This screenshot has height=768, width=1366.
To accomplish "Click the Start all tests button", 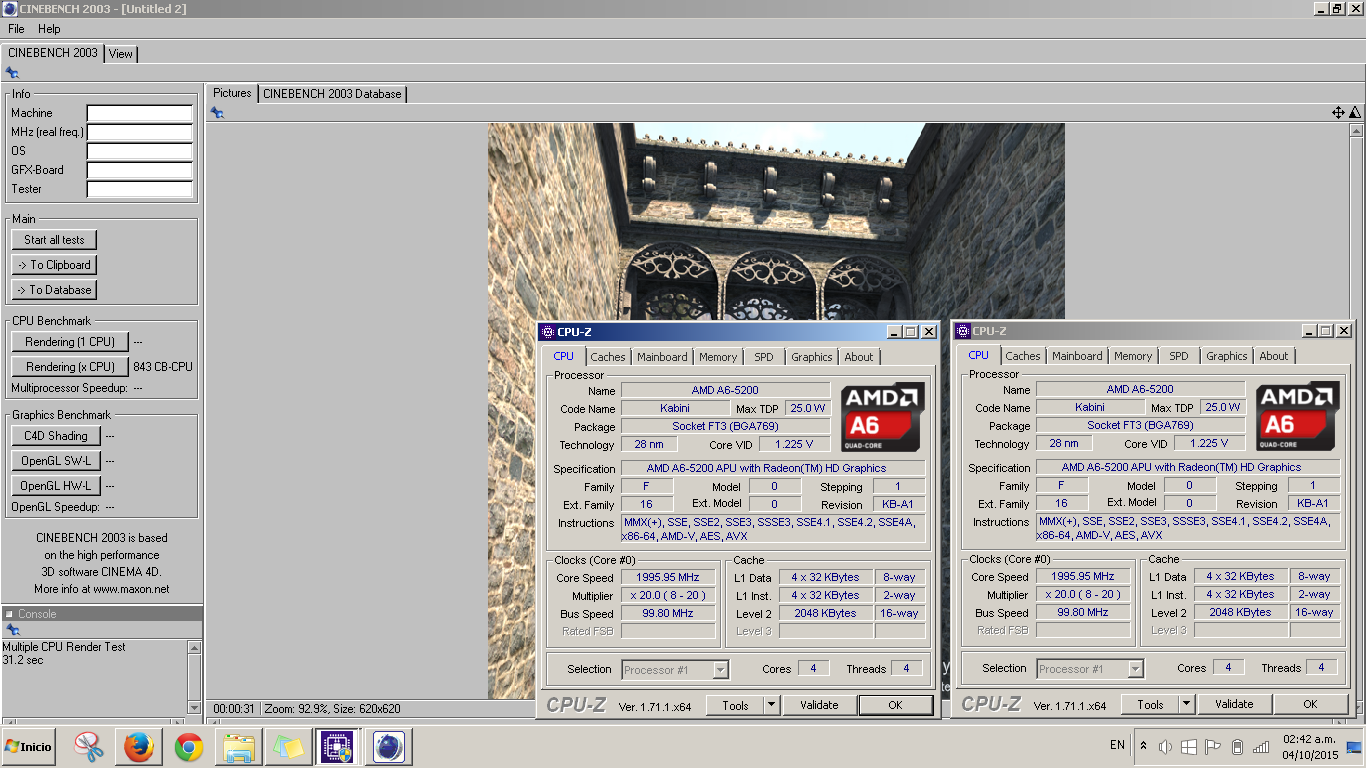I will pos(54,240).
